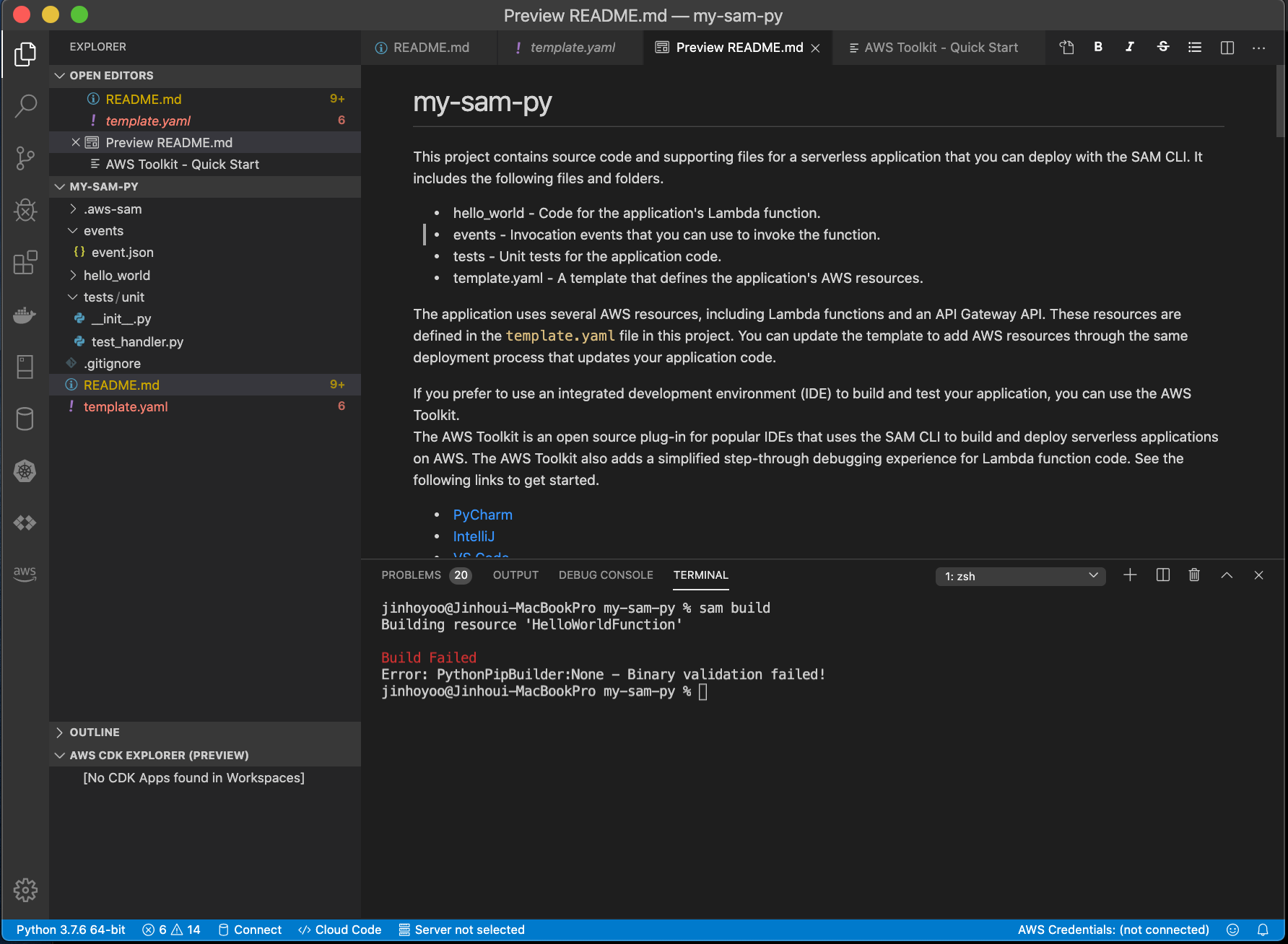Open event.json in the file tree
The width and height of the screenshot is (1288, 944).
pyautogui.click(x=205, y=253)
